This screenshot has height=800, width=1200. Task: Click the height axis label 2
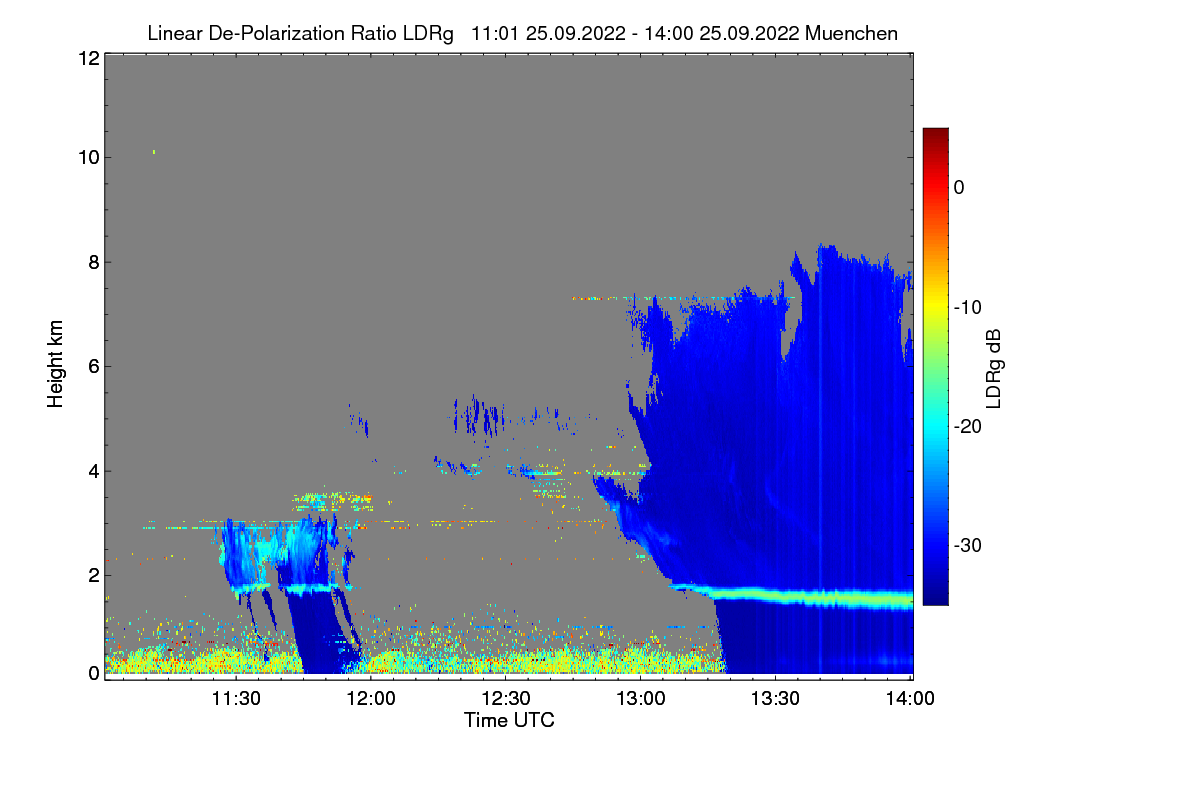click(92, 574)
